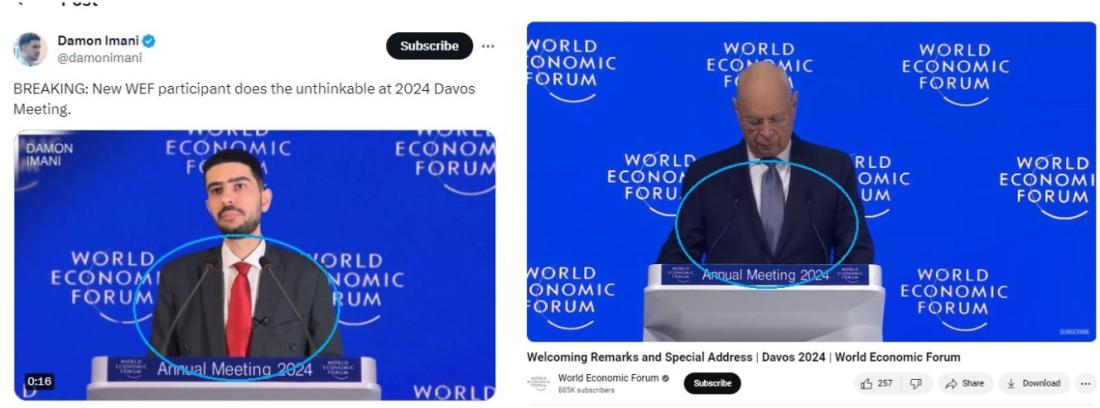Select the Damon Imani display name
1100x408 pixels.
98,41
